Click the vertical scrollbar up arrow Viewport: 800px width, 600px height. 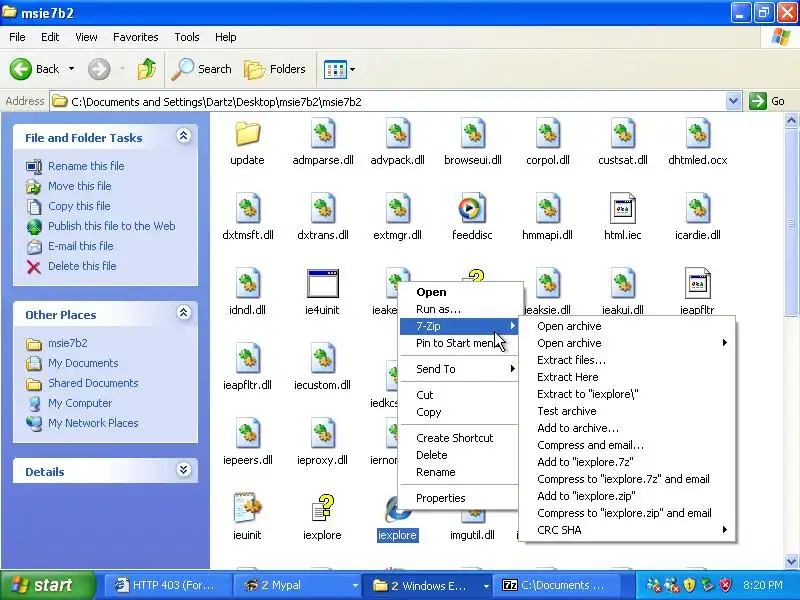[x=791, y=120]
